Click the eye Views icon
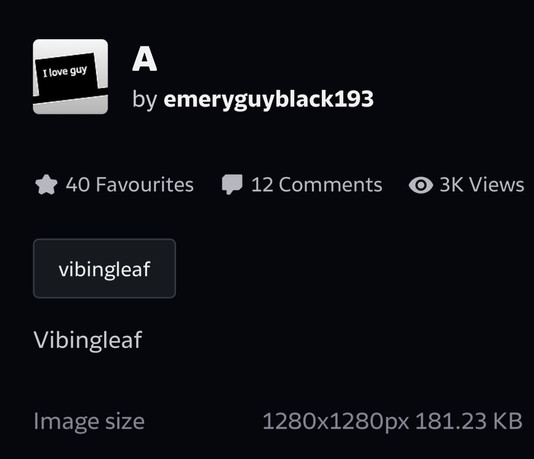The image size is (534, 459). [x=421, y=185]
